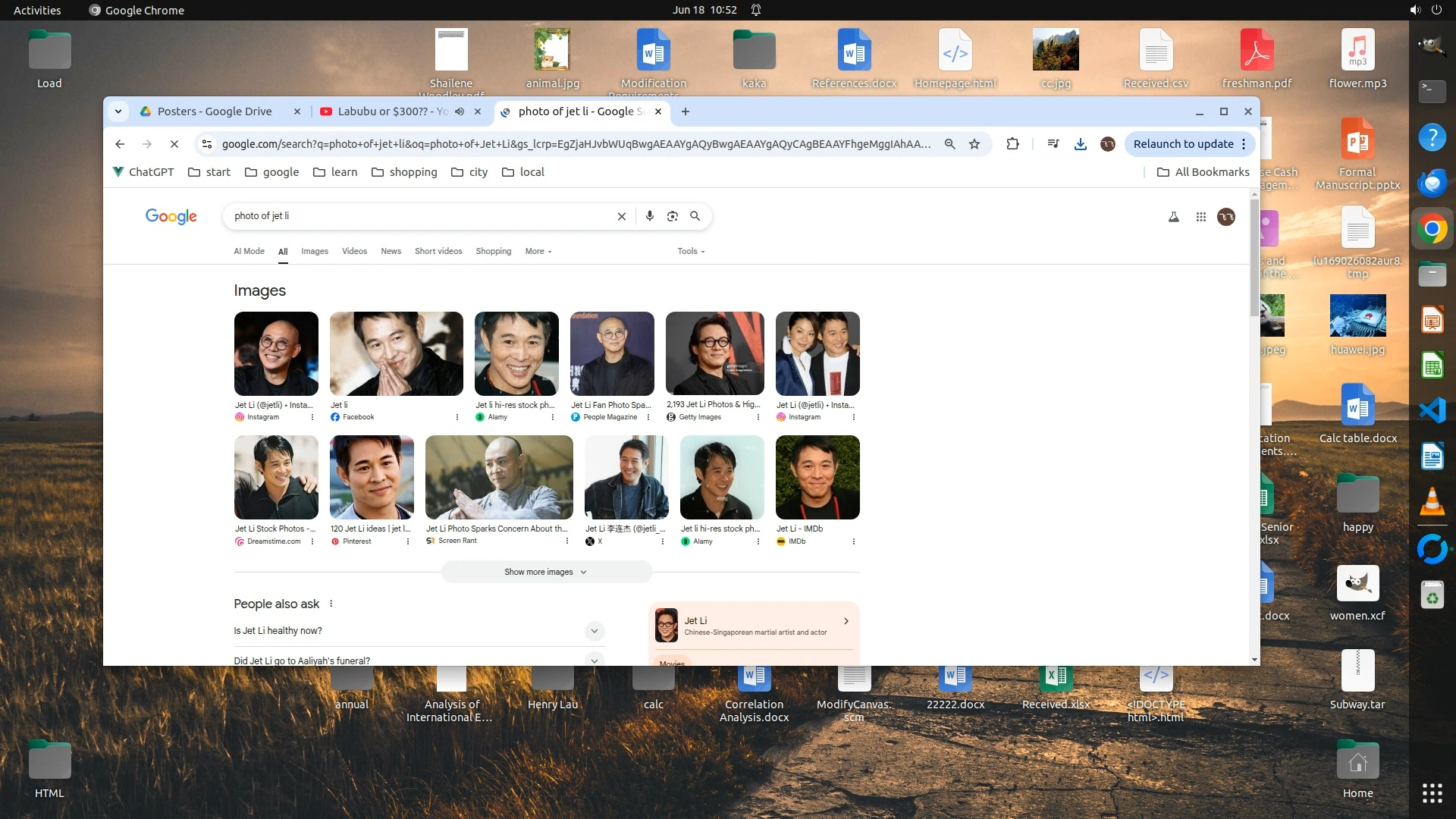Open Visual Studio Code from dock
Viewport: 1456px width, 819px height.
click(1432, 410)
